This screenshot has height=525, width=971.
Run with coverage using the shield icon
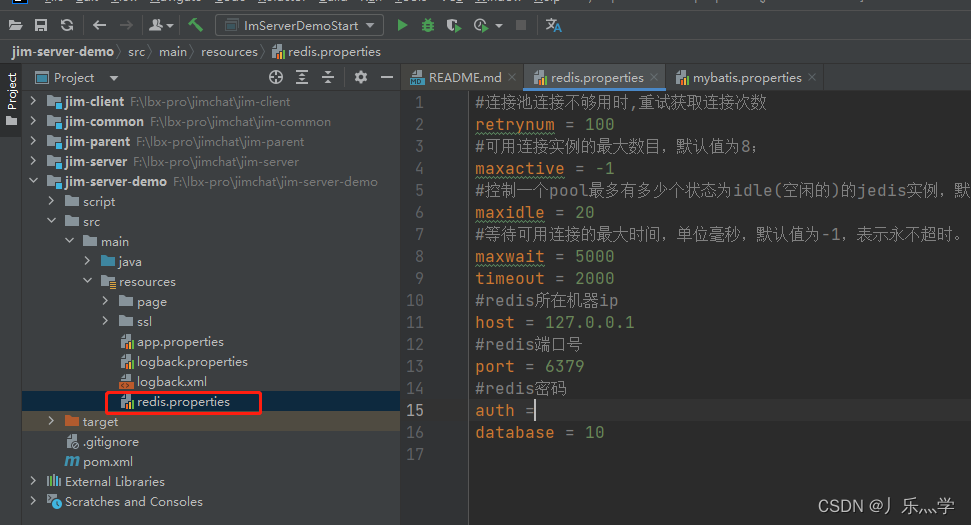pyautogui.click(x=454, y=25)
